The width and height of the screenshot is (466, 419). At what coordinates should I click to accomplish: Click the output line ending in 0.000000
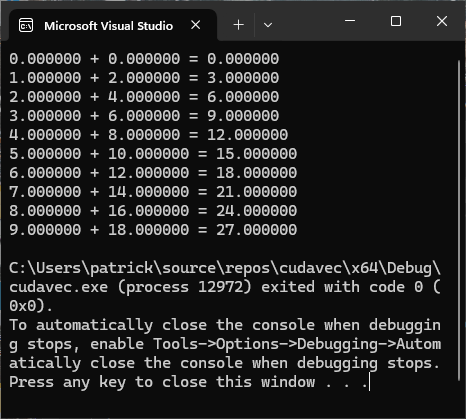[144, 59]
